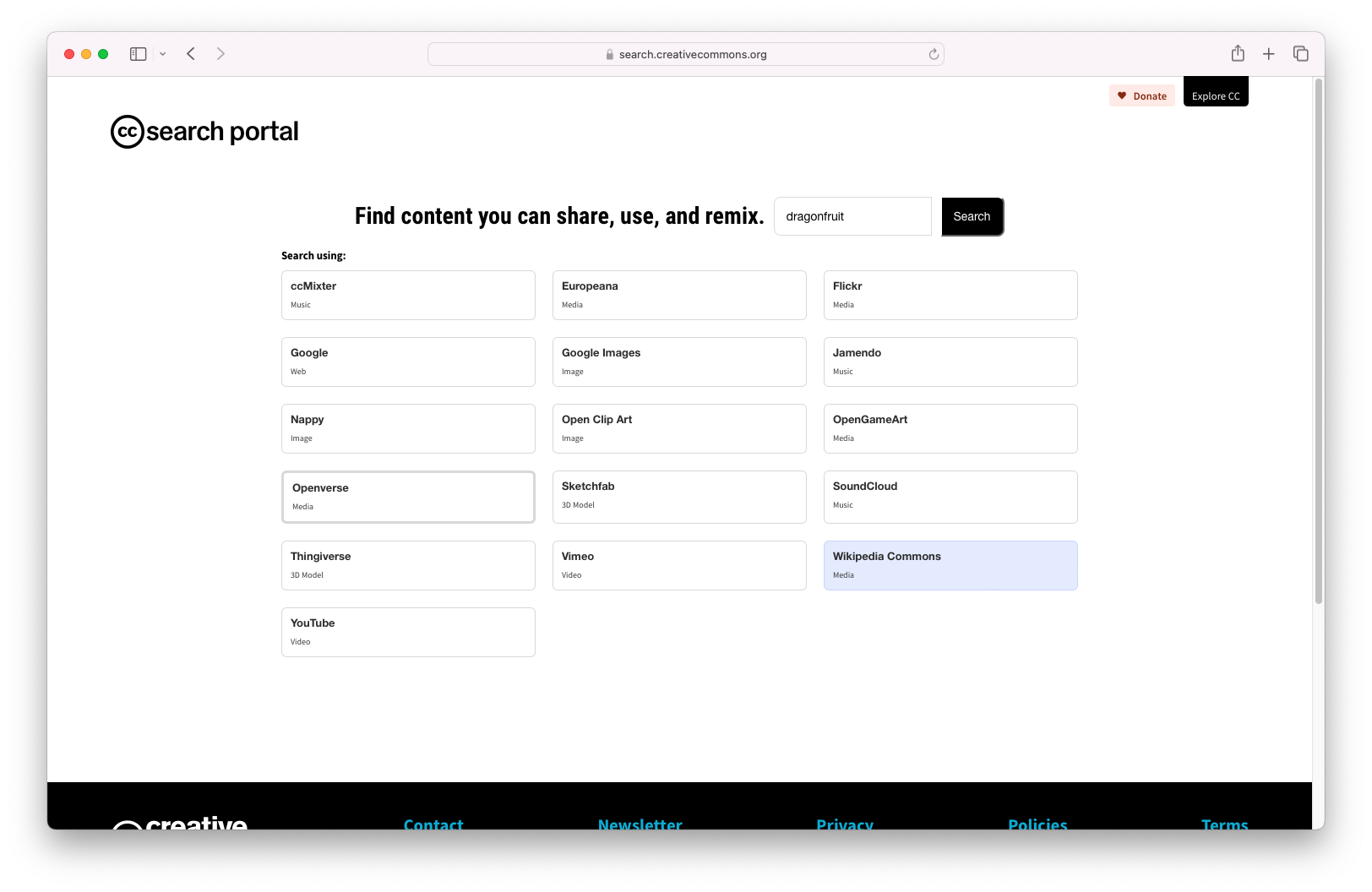Choose Thingiverse 3D Model source
This screenshot has height=892, width=1372.
[408, 565]
